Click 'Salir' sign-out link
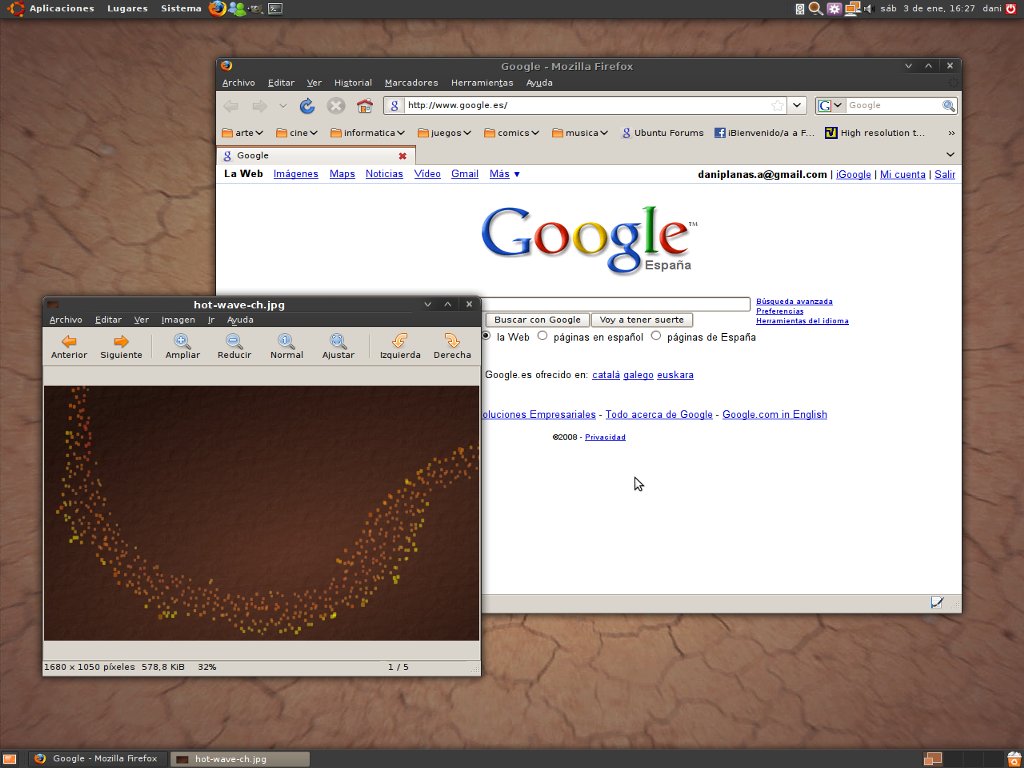This screenshot has width=1024, height=768. pyautogui.click(x=944, y=174)
